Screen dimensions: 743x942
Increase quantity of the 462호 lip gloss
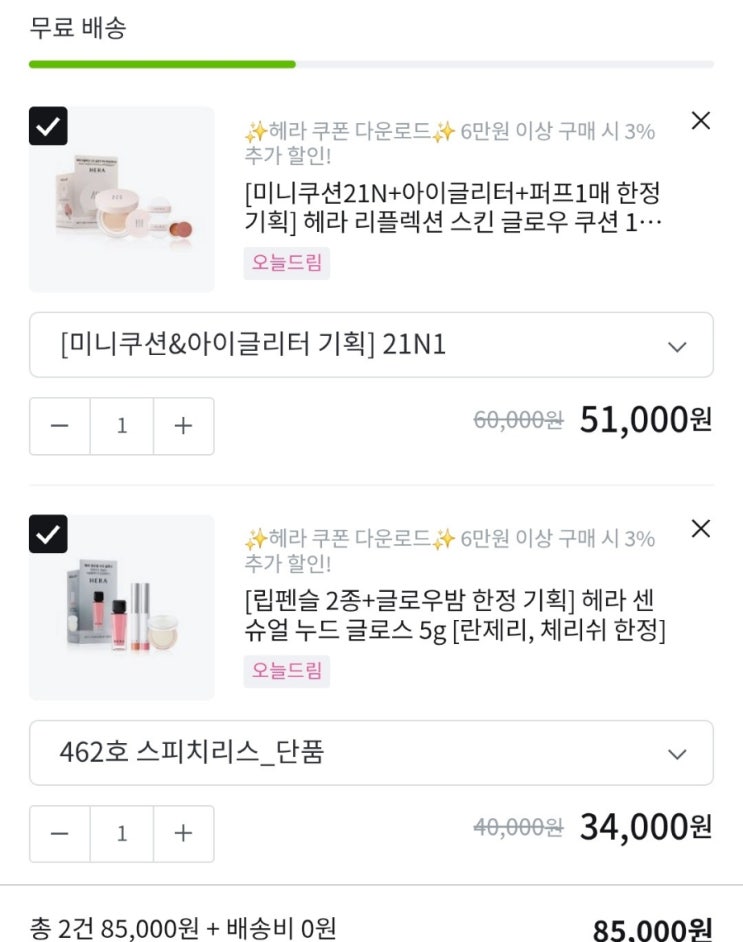click(183, 834)
